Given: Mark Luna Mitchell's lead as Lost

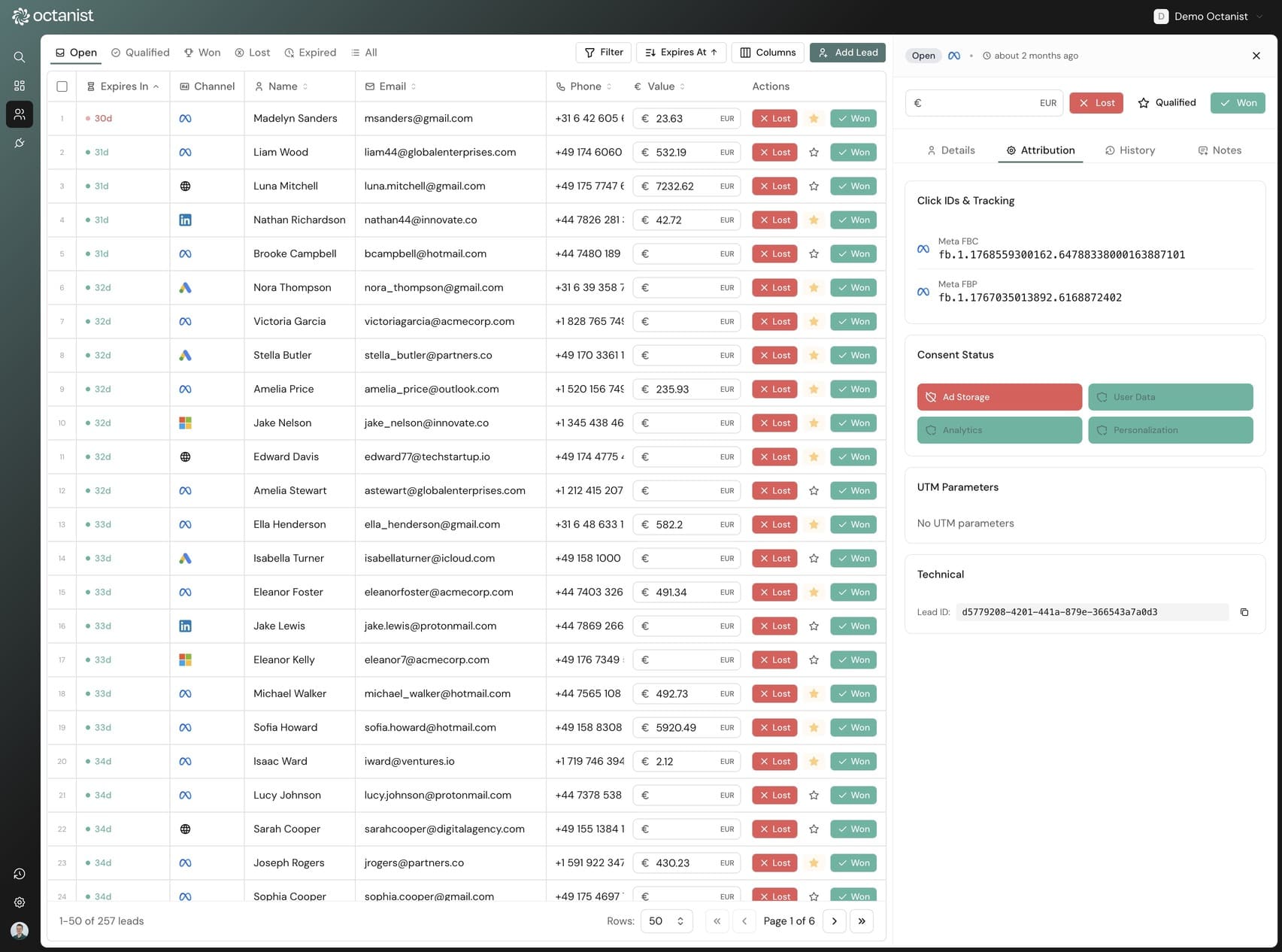Looking at the screenshot, I should pyautogui.click(x=774, y=186).
